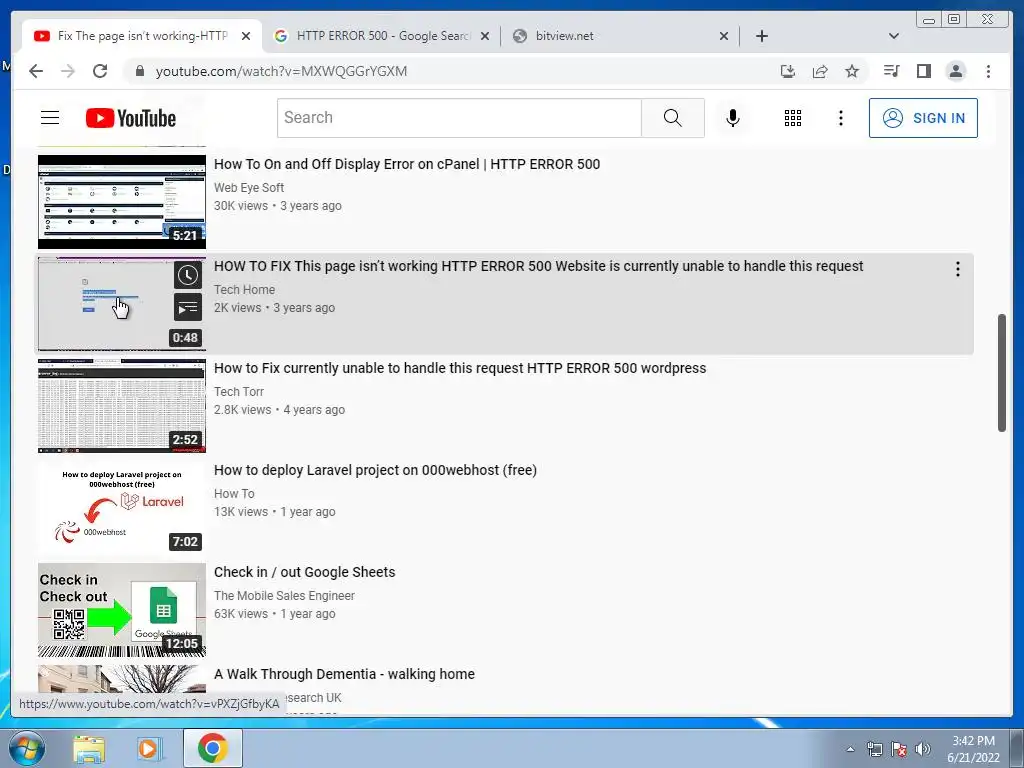Open Tech Home channel name
The width and height of the screenshot is (1024, 768).
244,289
